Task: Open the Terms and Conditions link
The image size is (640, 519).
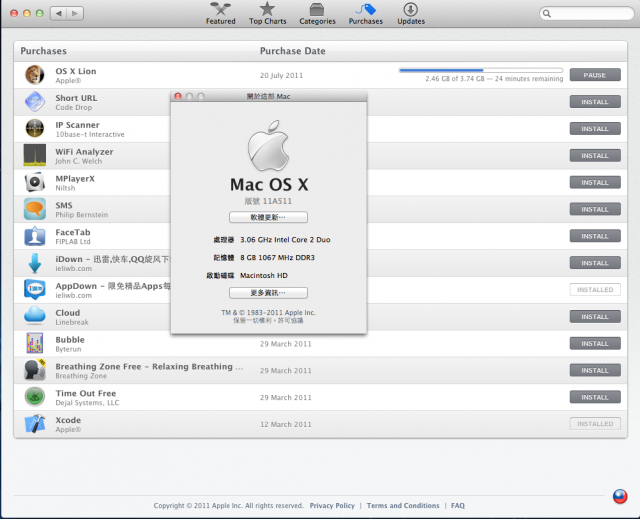Action: click(403, 506)
